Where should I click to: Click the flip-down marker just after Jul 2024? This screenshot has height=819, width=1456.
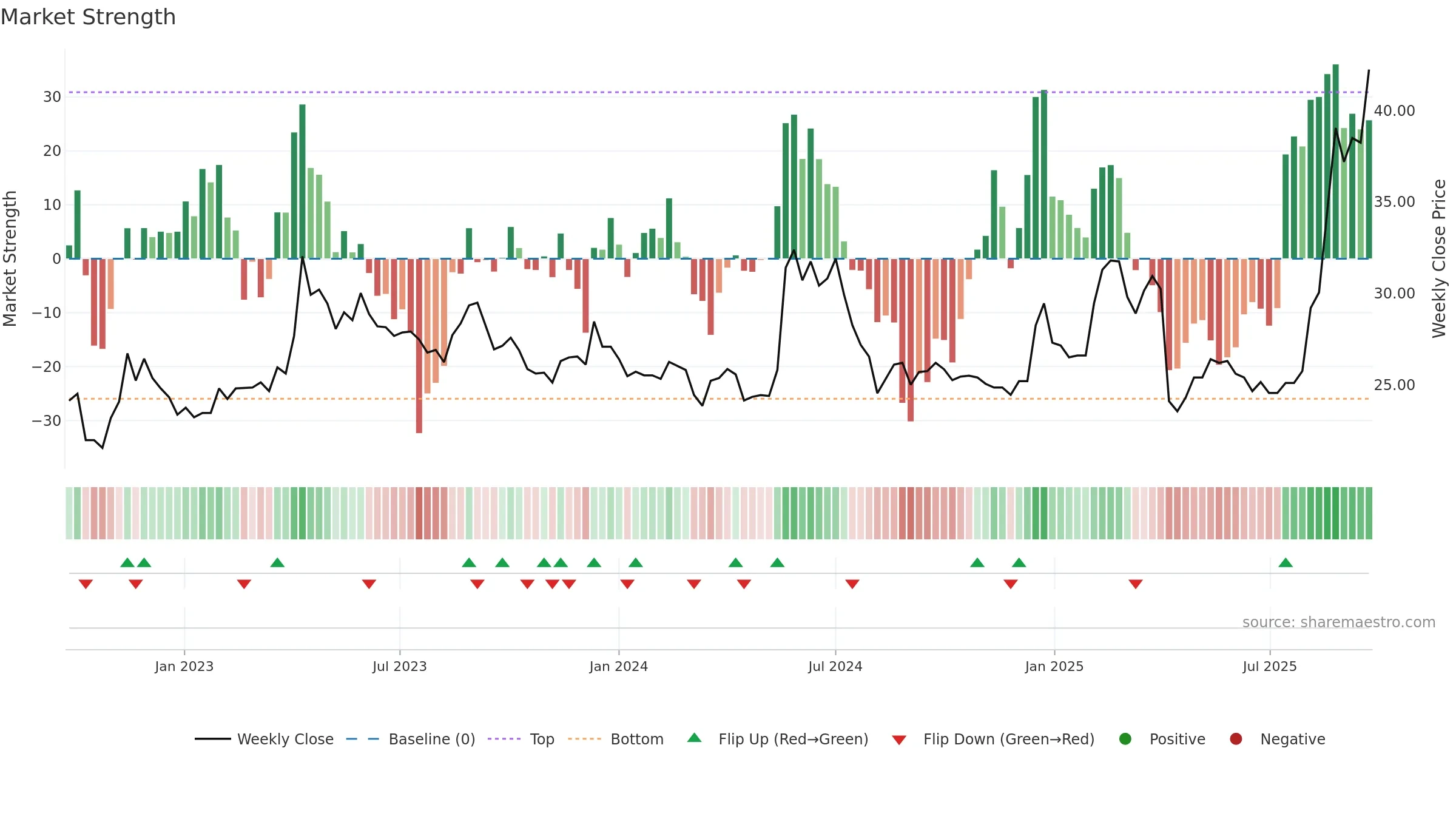click(x=852, y=584)
